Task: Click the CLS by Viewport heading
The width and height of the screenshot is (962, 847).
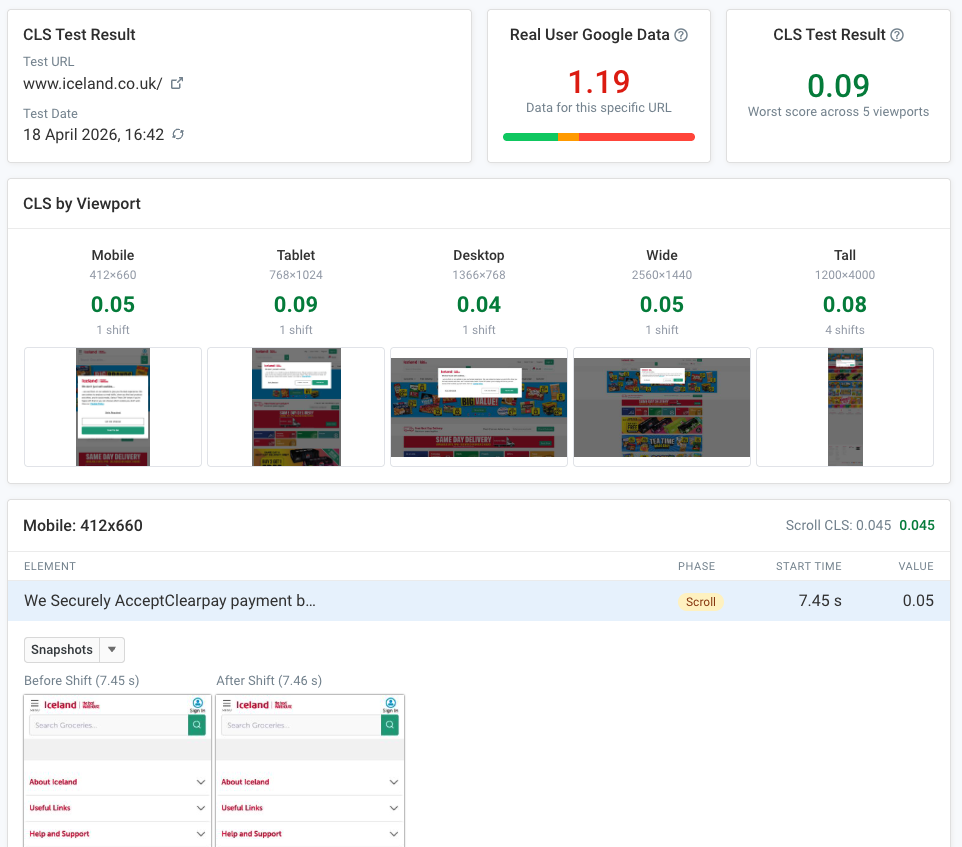Action: (x=82, y=204)
